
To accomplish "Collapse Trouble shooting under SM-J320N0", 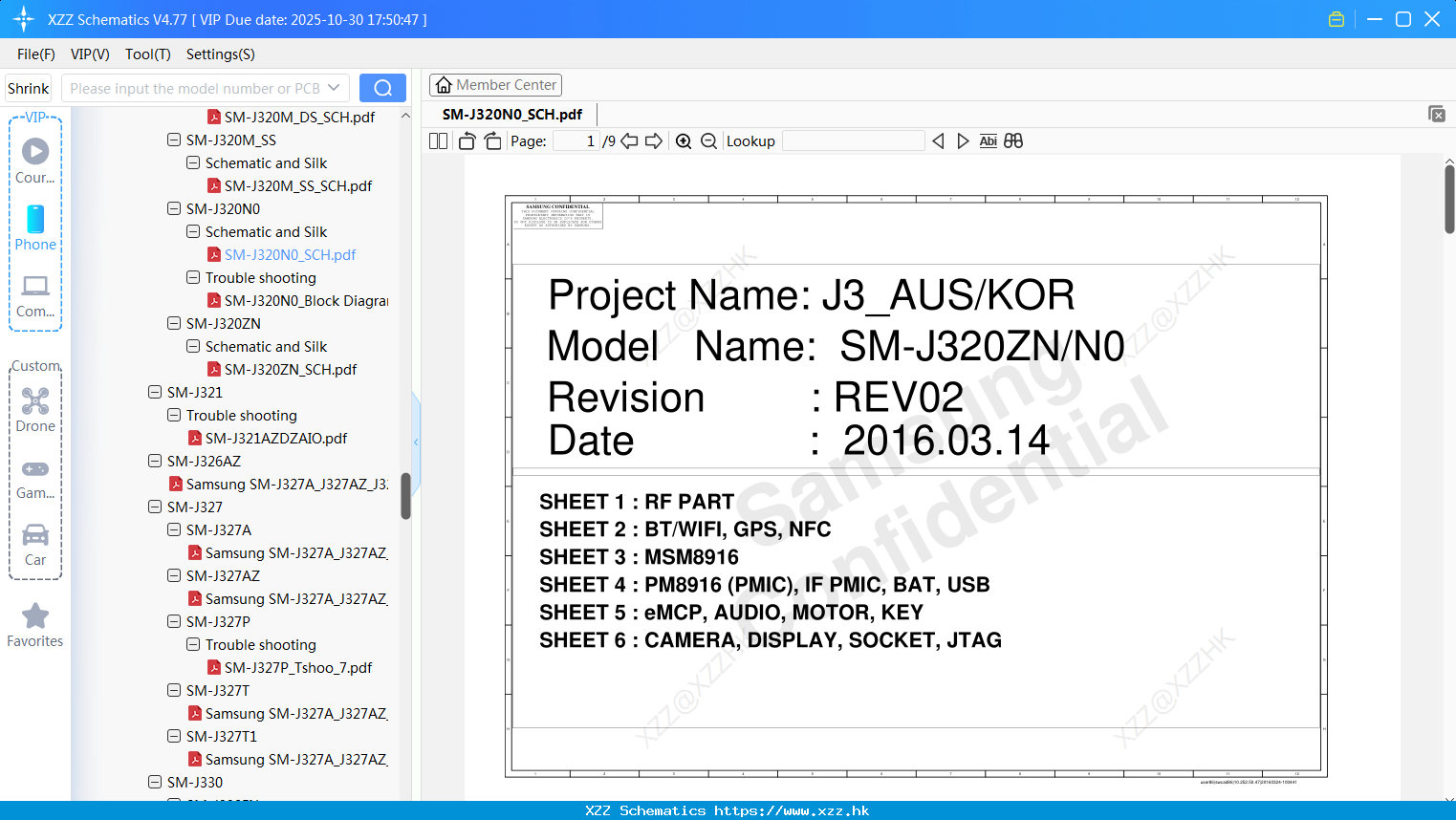I will click(193, 277).
